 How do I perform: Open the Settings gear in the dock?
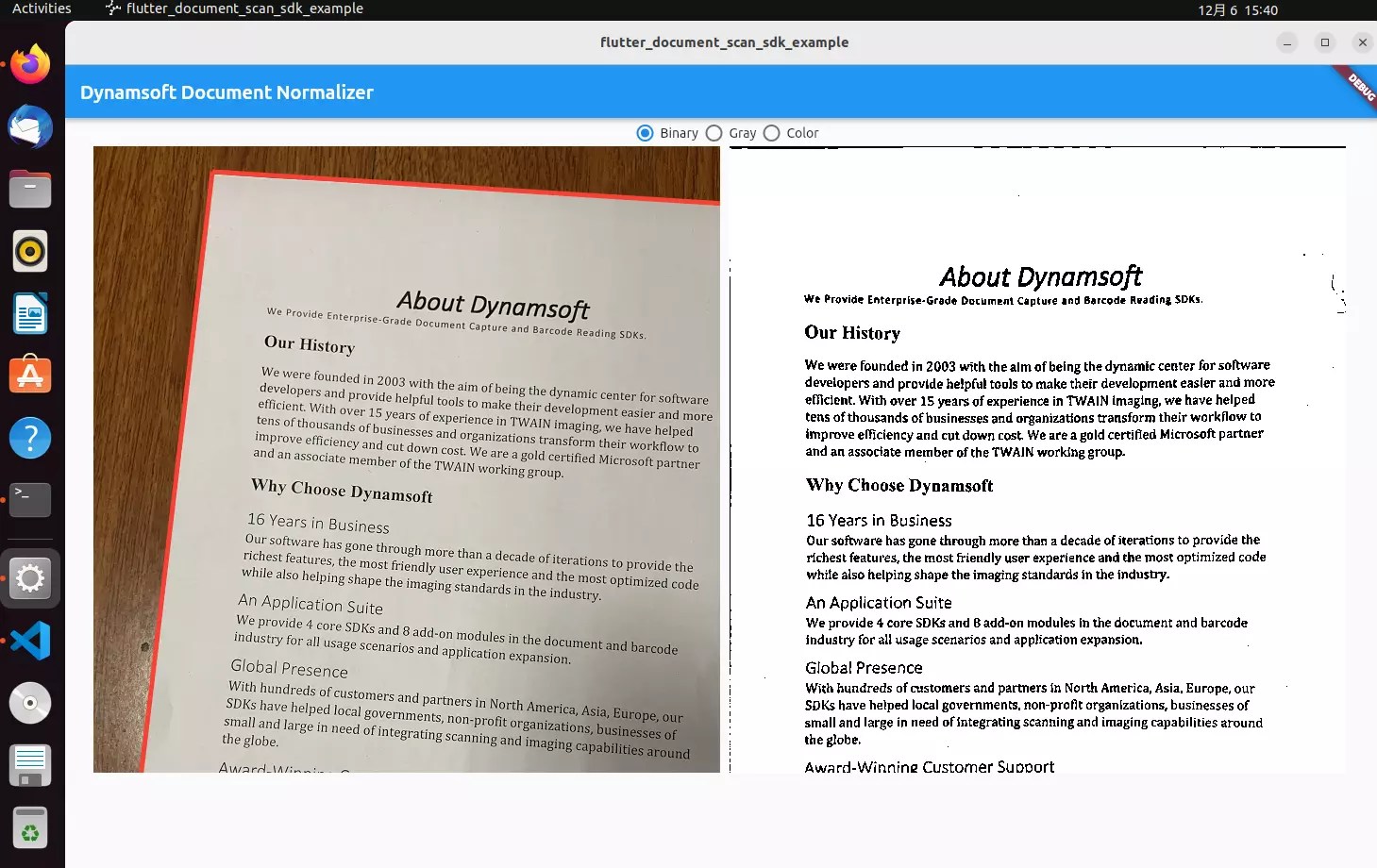click(29, 578)
